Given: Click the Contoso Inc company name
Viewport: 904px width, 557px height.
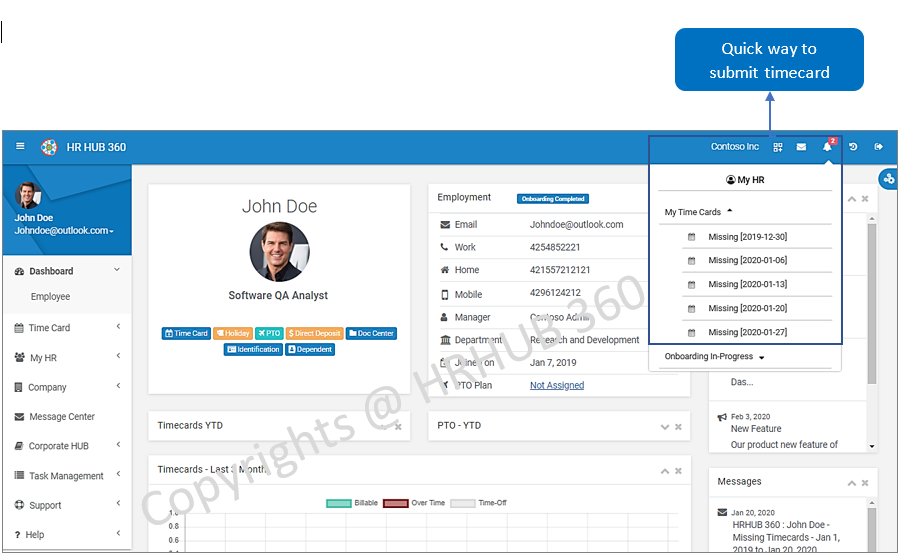Looking at the screenshot, I should coord(734,146).
